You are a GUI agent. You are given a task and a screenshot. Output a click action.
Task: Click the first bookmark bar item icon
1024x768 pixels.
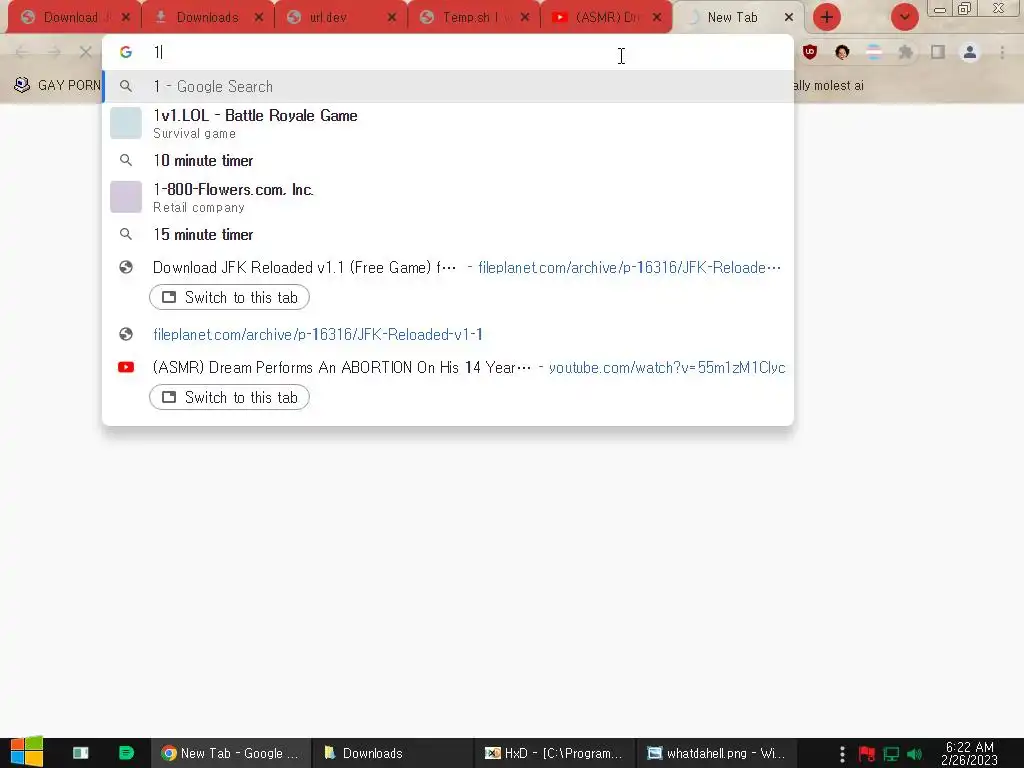(22, 85)
